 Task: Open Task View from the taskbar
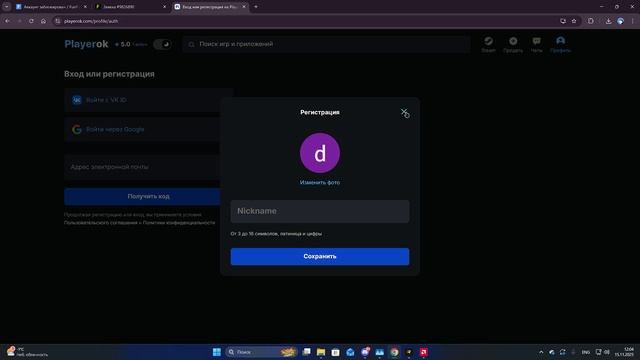pyautogui.click(x=306, y=352)
